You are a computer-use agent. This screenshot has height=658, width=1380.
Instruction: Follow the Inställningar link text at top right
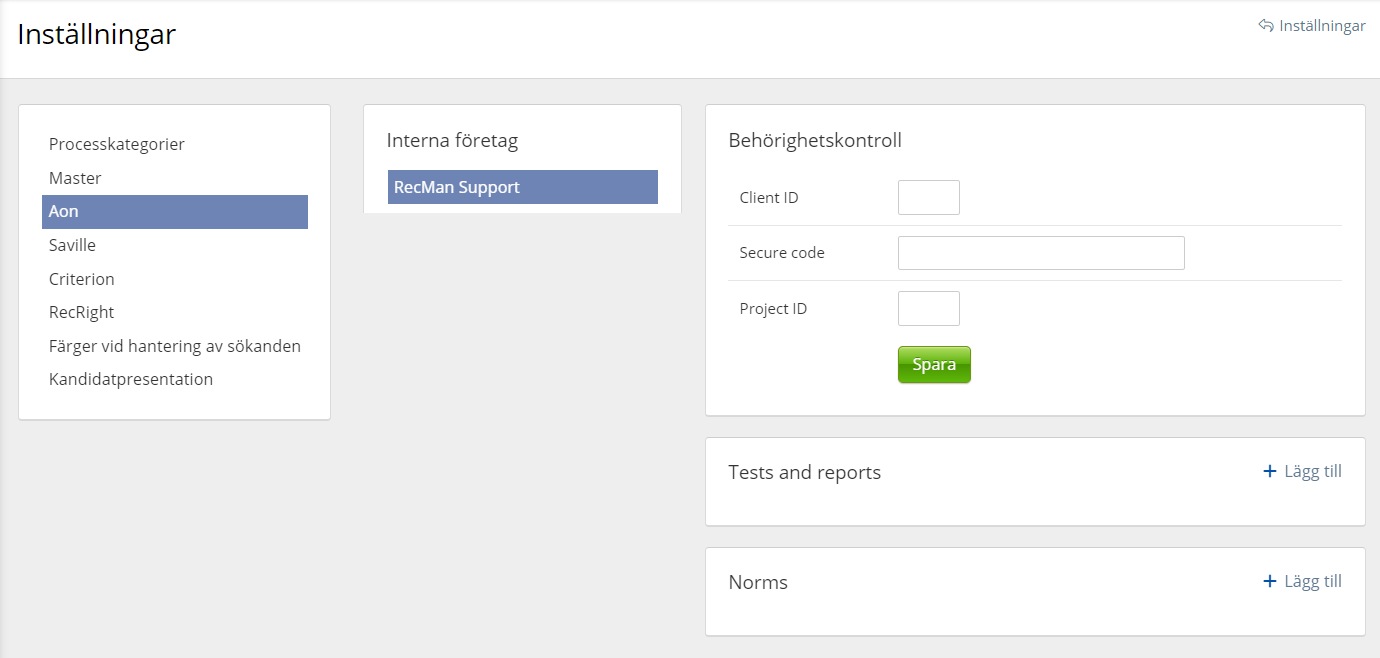tap(1322, 26)
